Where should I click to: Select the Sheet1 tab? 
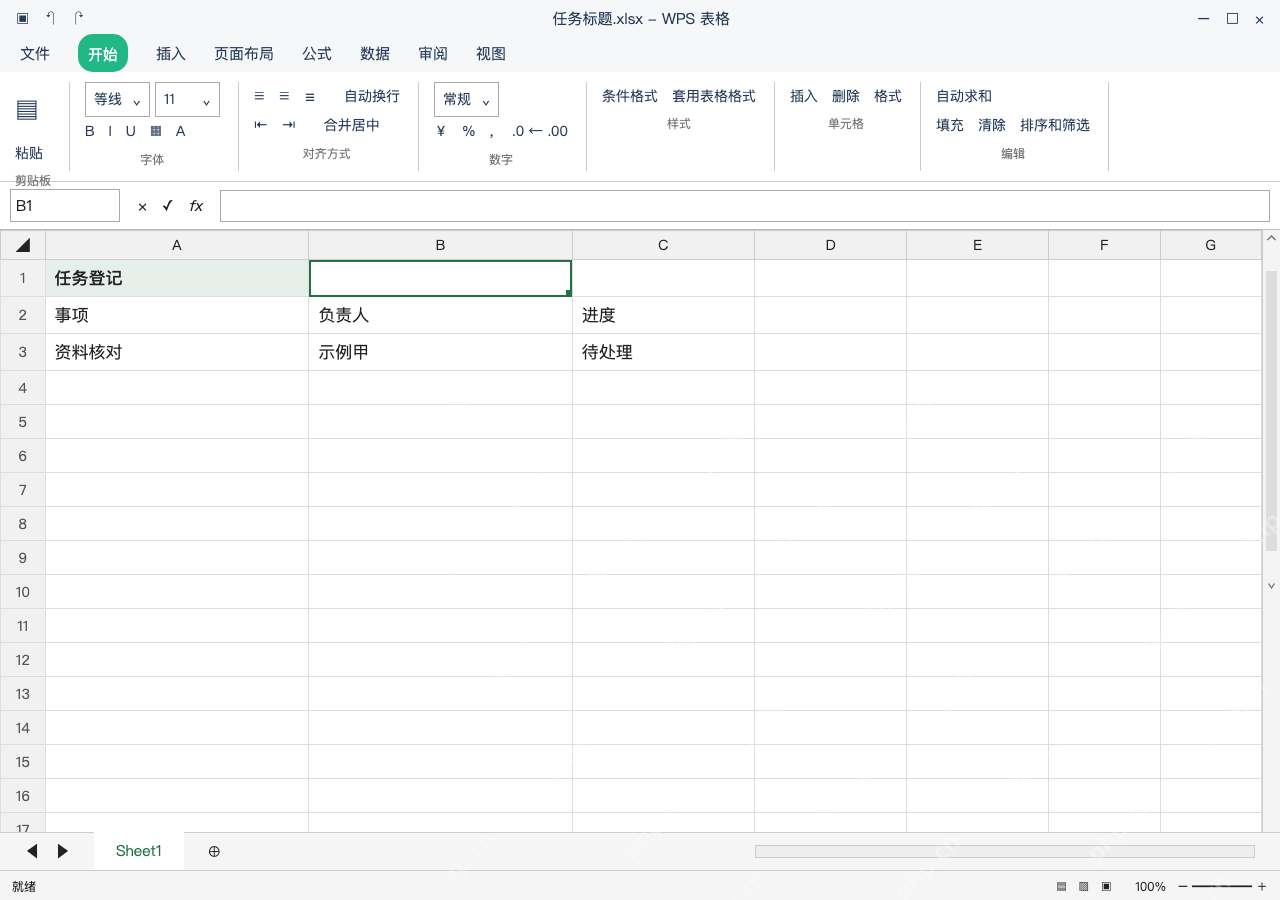click(x=138, y=851)
